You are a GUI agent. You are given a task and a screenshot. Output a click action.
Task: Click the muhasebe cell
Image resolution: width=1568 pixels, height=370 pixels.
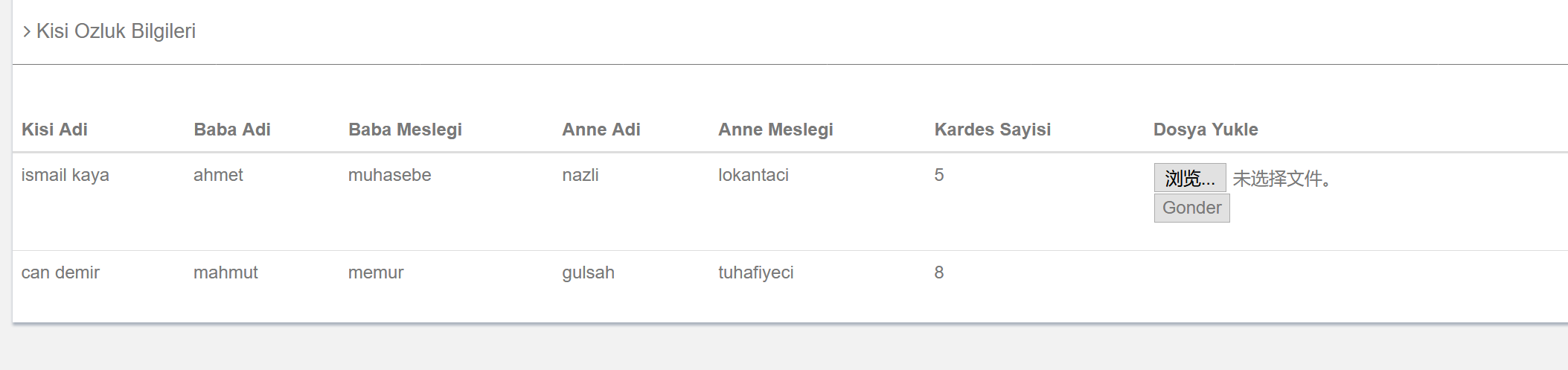[x=390, y=175]
